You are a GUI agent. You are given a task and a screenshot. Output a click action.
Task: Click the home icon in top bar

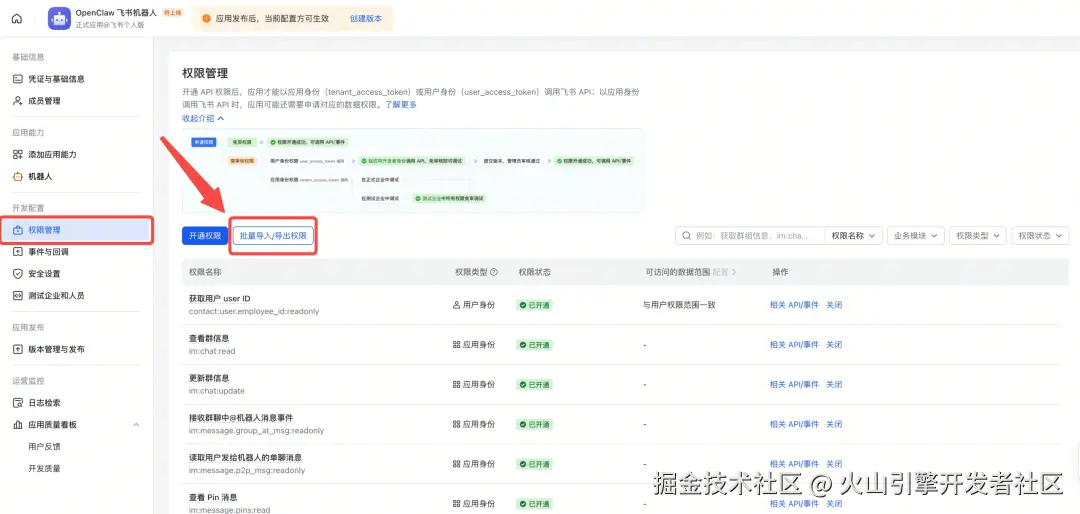17,18
